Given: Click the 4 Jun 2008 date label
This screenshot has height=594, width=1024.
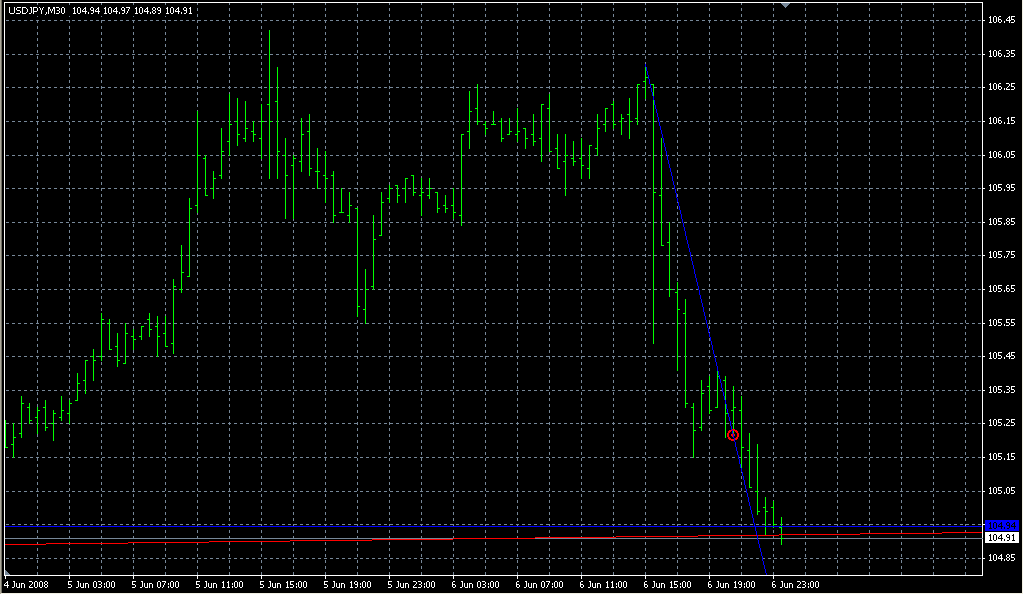Looking at the screenshot, I should [27, 585].
